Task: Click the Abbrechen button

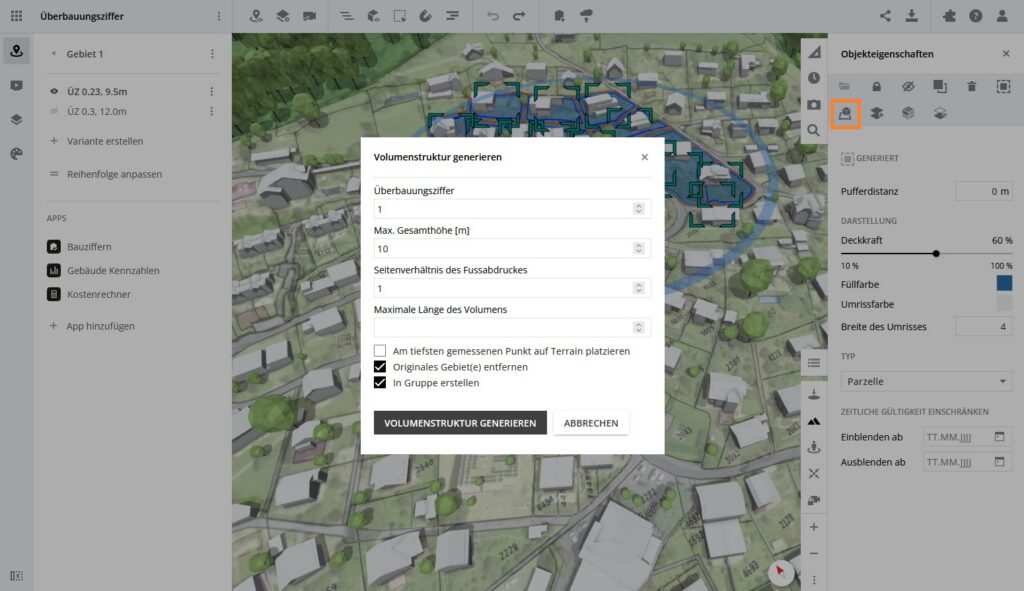Action: (591, 423)
